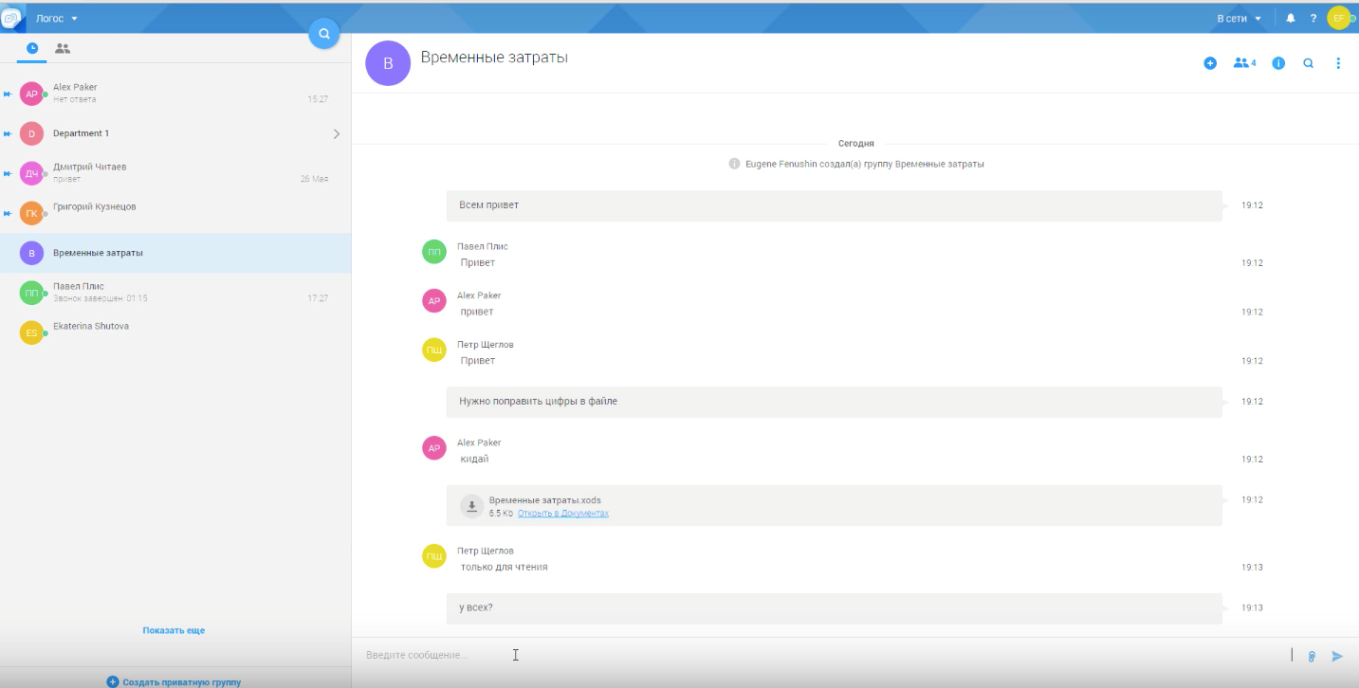The image size is (1359, 688).
Task: Click the pin icon beside Alex Paker
Action: tap(7, 94)
